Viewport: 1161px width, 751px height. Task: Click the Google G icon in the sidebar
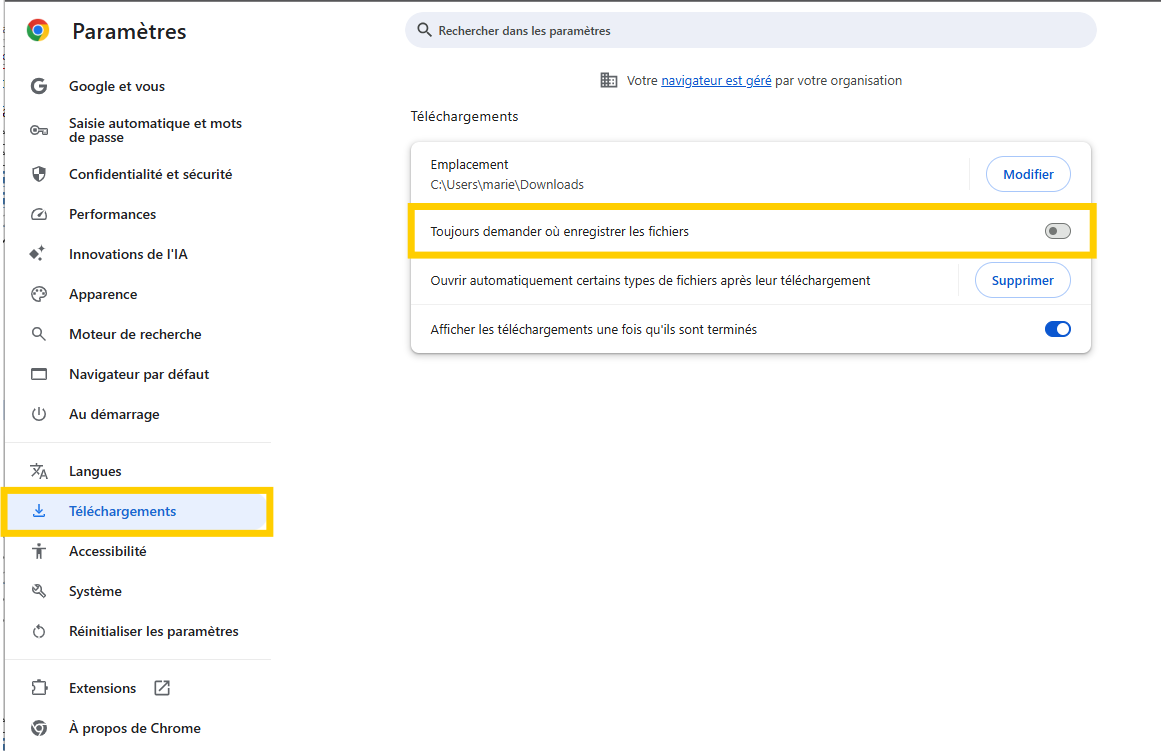pos(39,86)
